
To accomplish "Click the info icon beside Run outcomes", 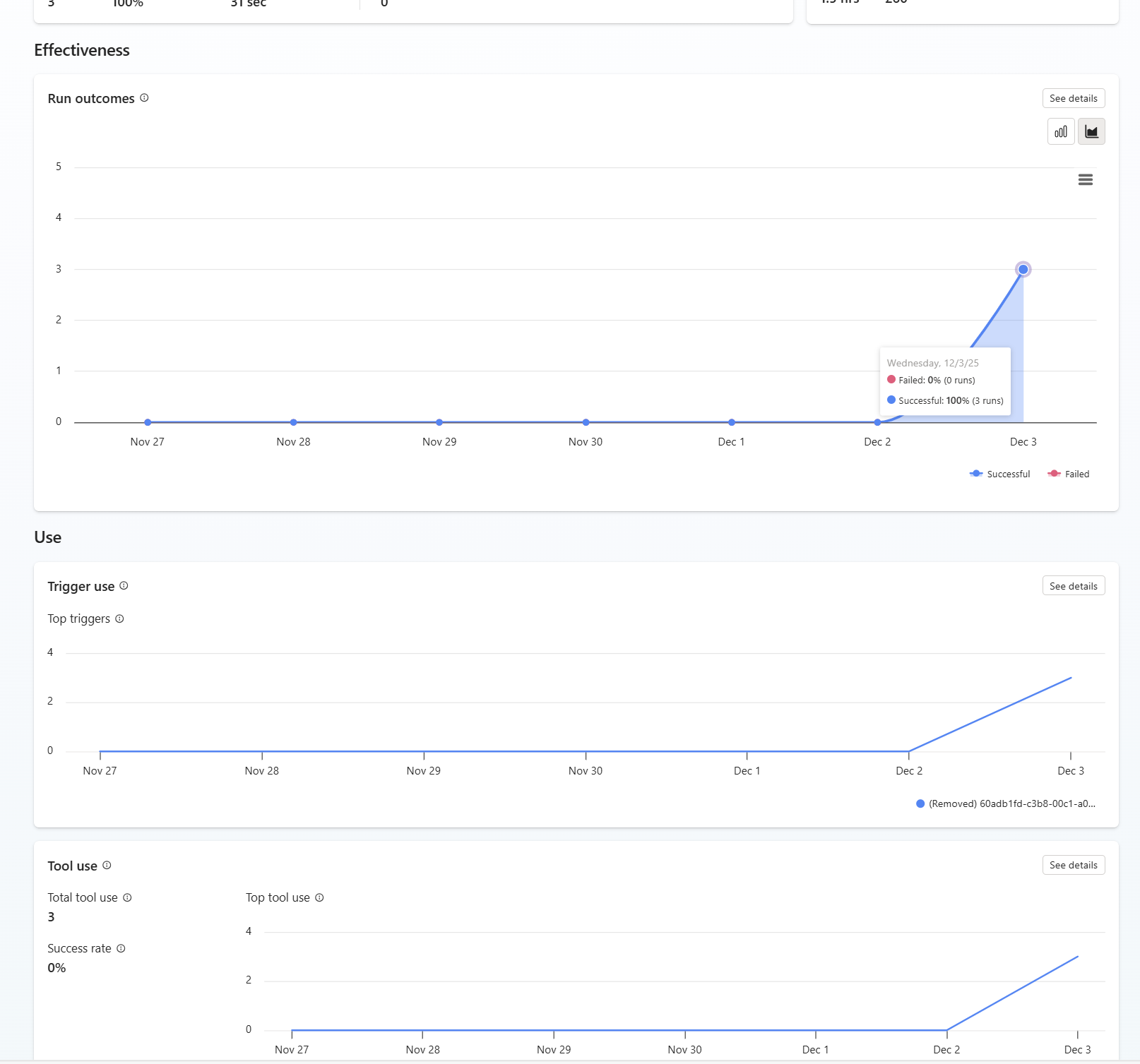I will [x=144, y=98].
